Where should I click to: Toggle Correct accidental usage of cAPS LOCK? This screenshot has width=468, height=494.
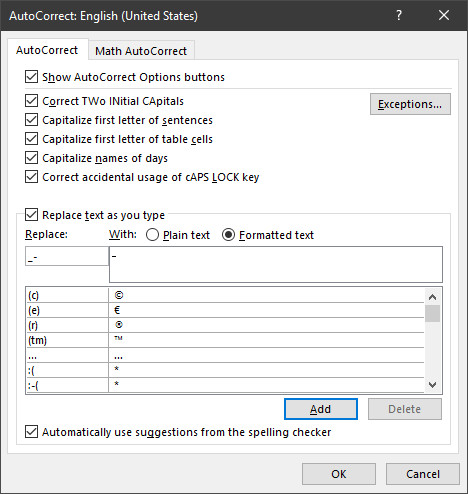click(x=31, y=177)
